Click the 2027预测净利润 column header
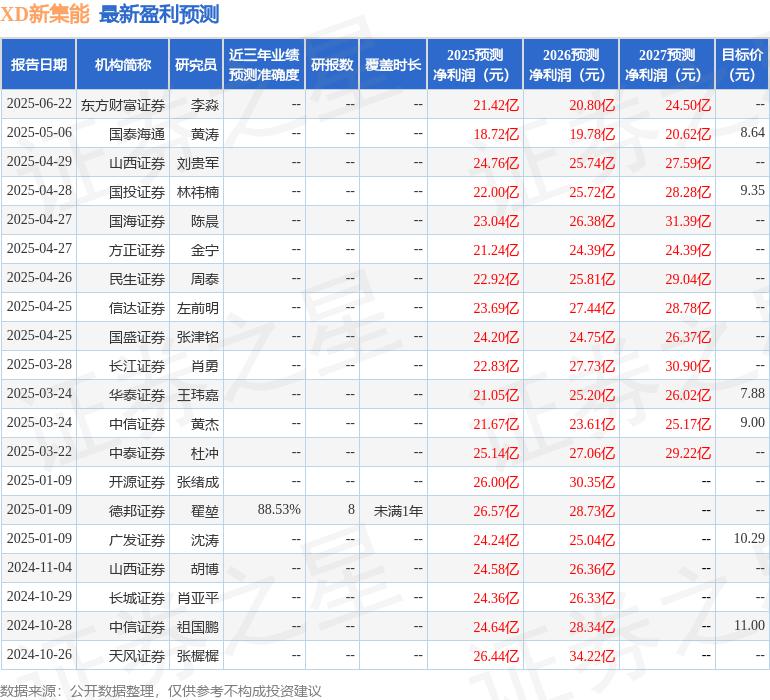 pyautogui.click(x=667, y=64)
